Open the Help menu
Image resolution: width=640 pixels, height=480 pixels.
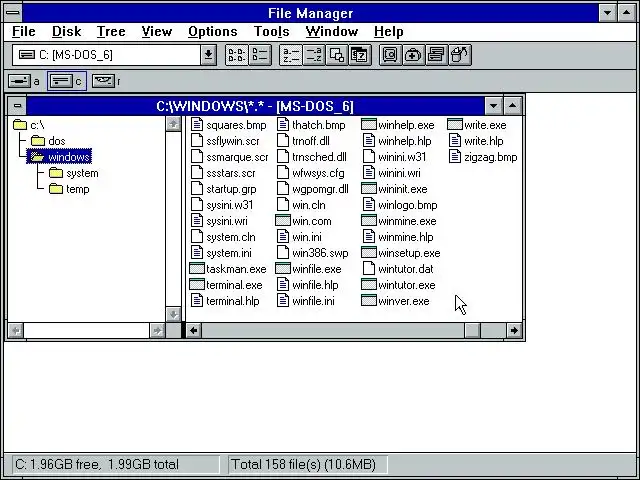point(389,31)
